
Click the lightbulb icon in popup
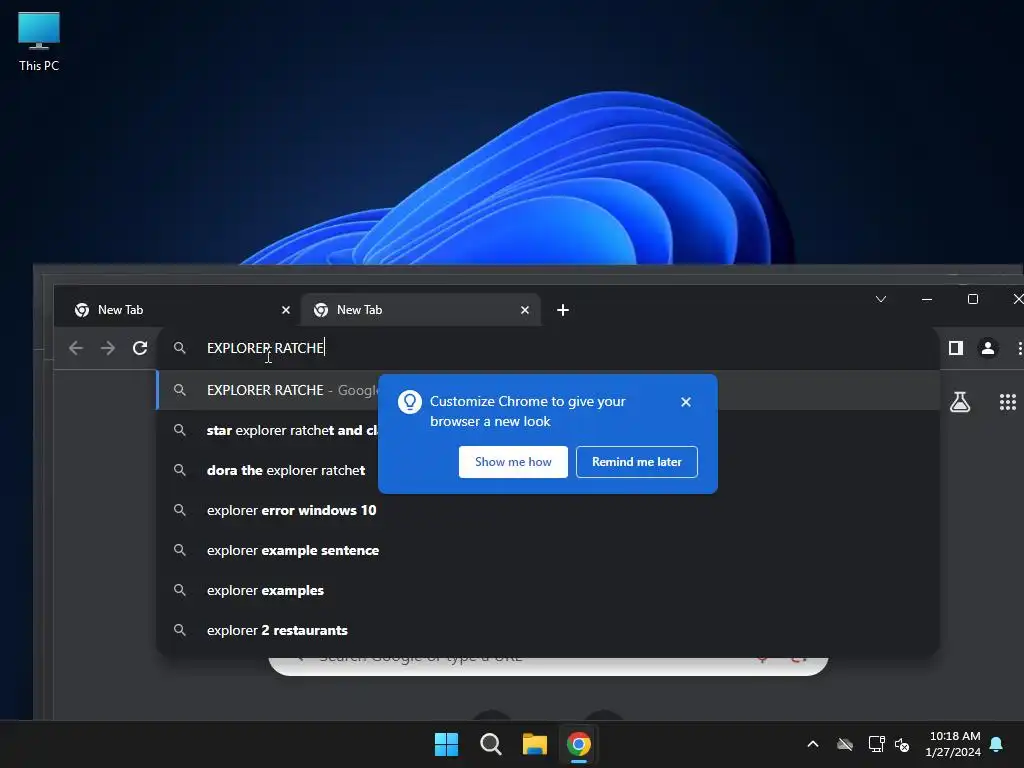click(409, 402)
